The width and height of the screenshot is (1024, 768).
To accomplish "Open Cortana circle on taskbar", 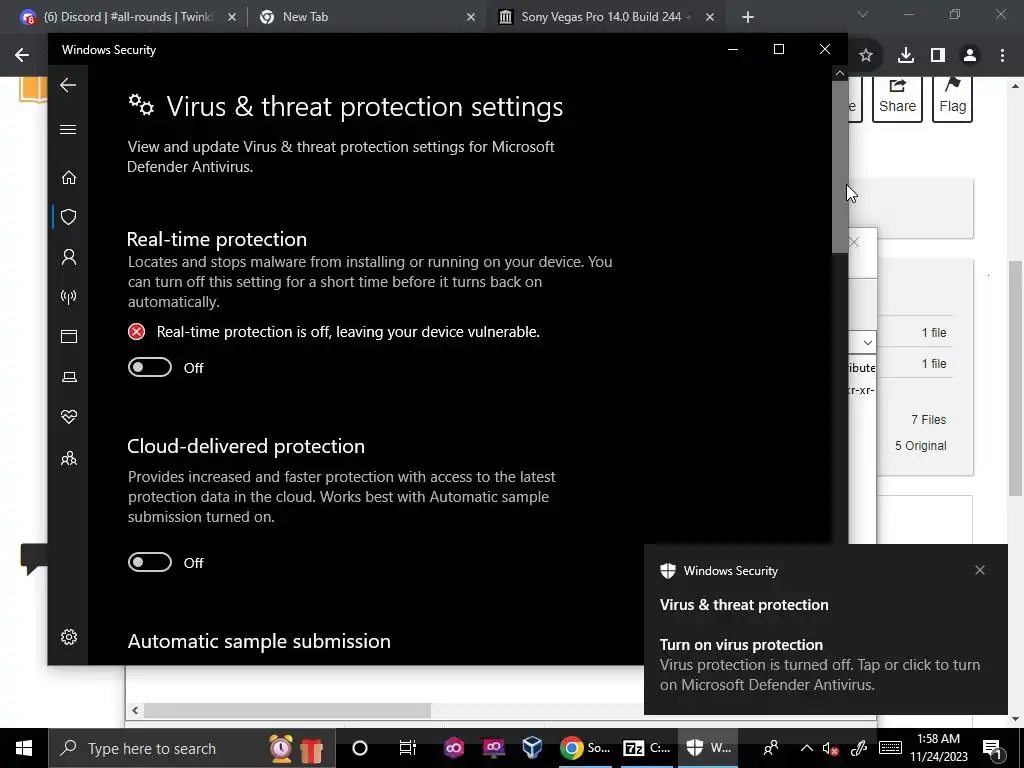I will click(x=360, y=748).
